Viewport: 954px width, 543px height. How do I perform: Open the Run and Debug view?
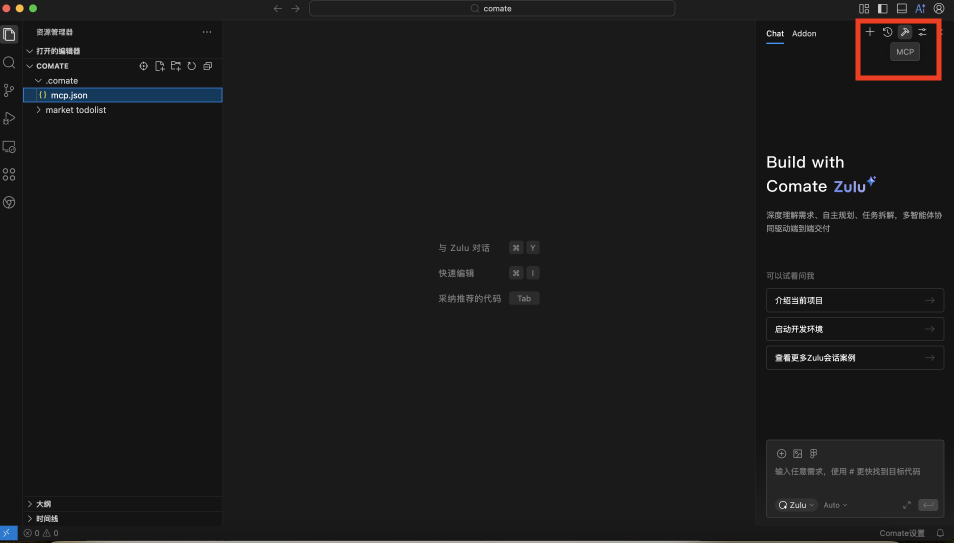click(9, 119)
